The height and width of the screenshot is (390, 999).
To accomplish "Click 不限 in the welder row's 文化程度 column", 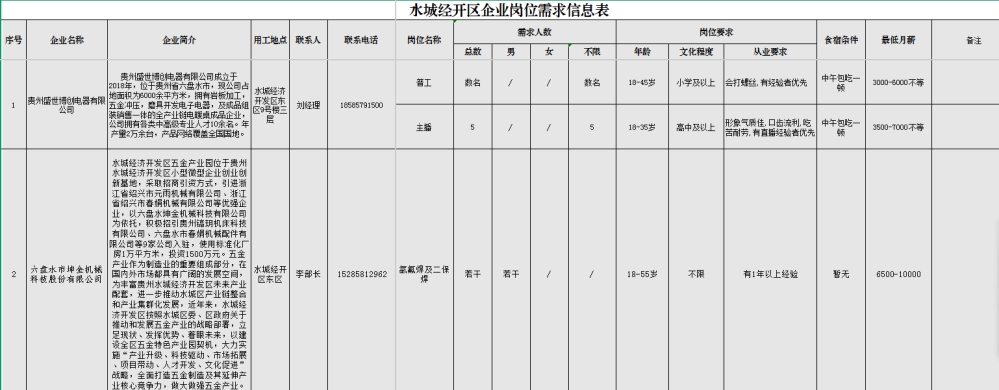I will (x=696, y=274).
